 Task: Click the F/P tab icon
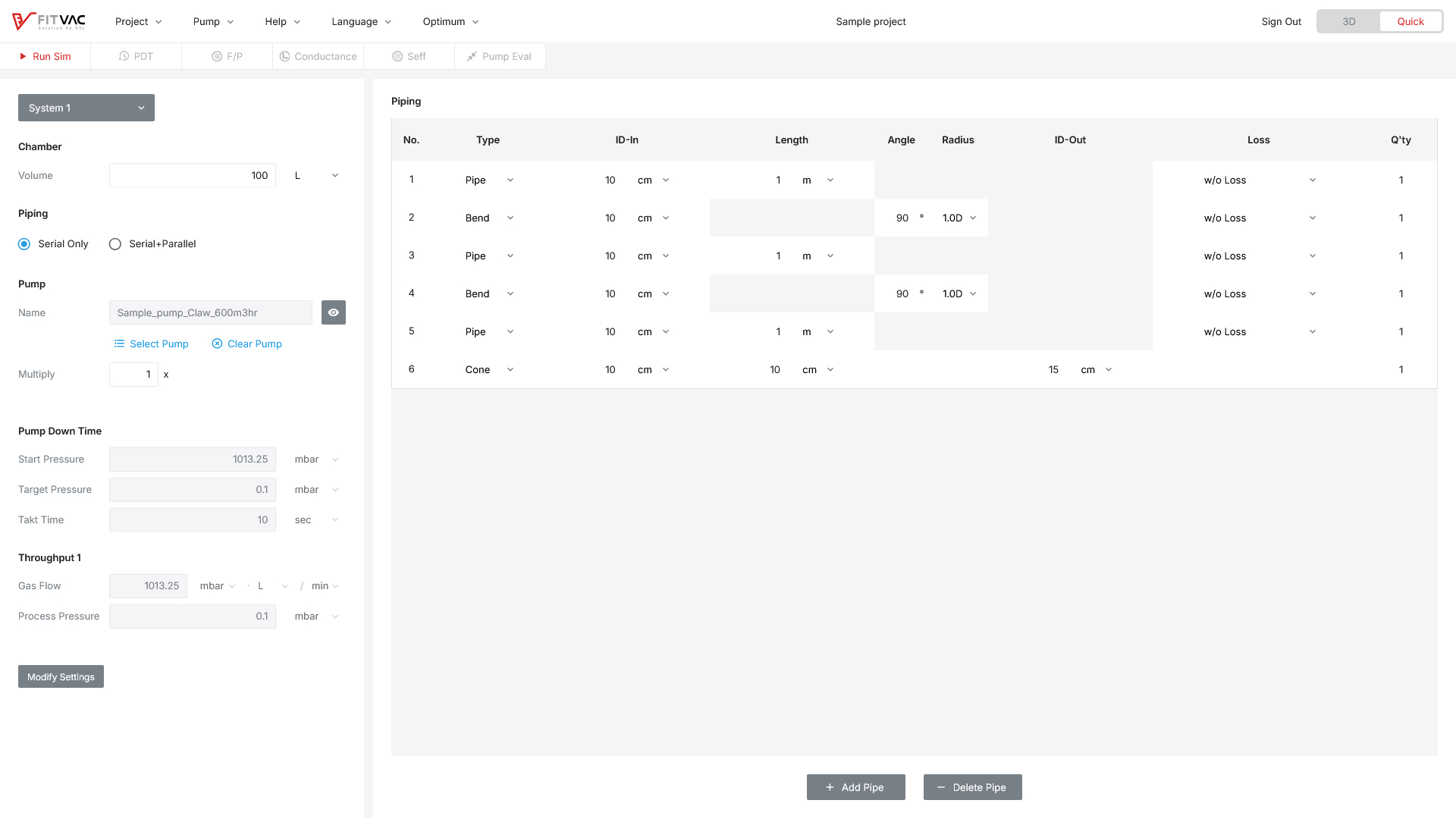(217, 56)
